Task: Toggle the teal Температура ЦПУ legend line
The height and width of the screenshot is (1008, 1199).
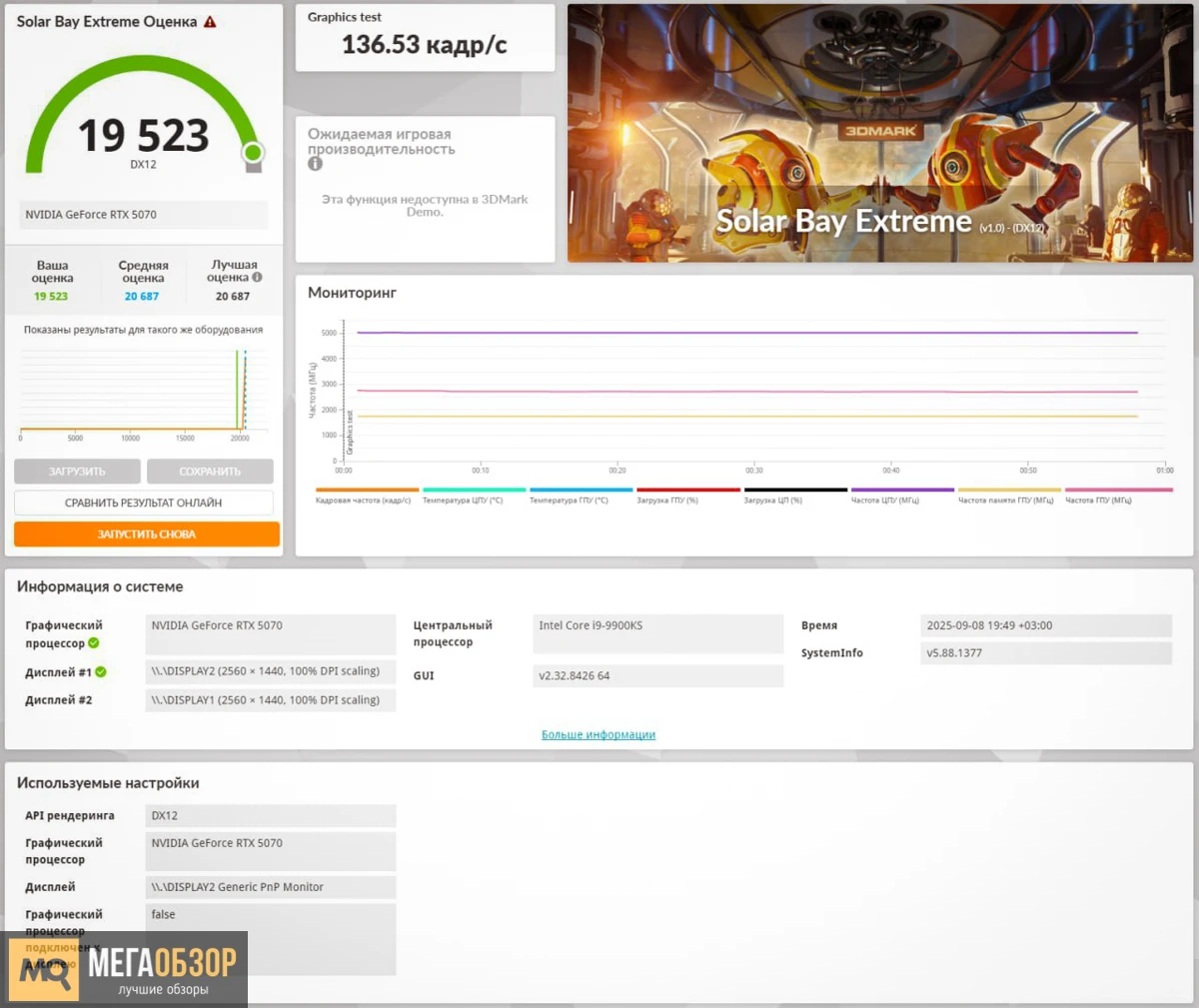Action: point(474,491)
